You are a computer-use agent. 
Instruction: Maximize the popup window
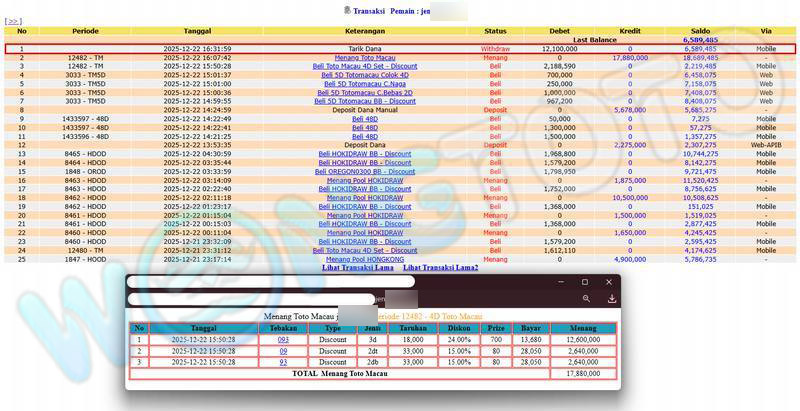[585, 282]
